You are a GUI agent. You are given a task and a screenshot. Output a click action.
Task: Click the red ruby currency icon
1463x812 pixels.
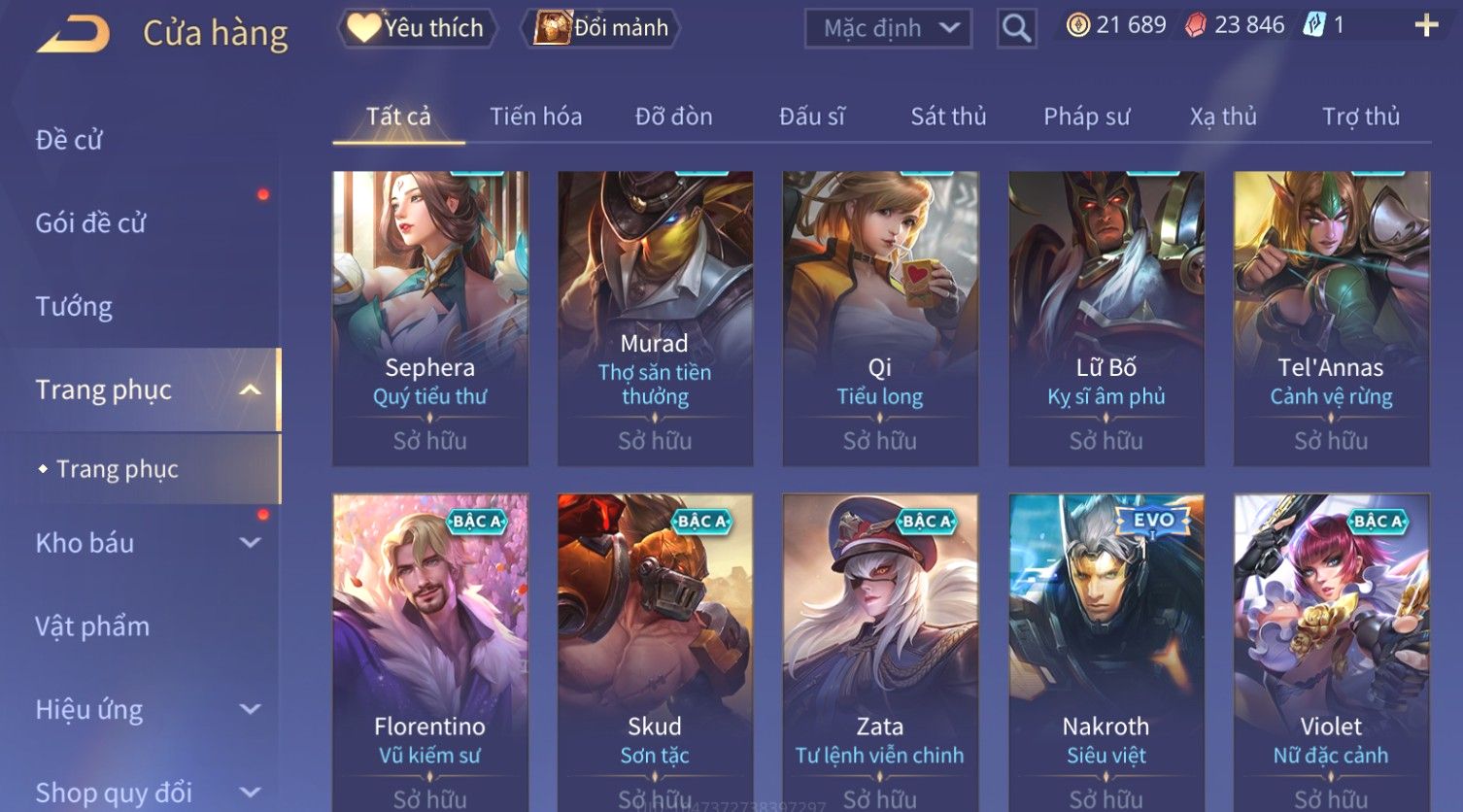click(1196, 25)
